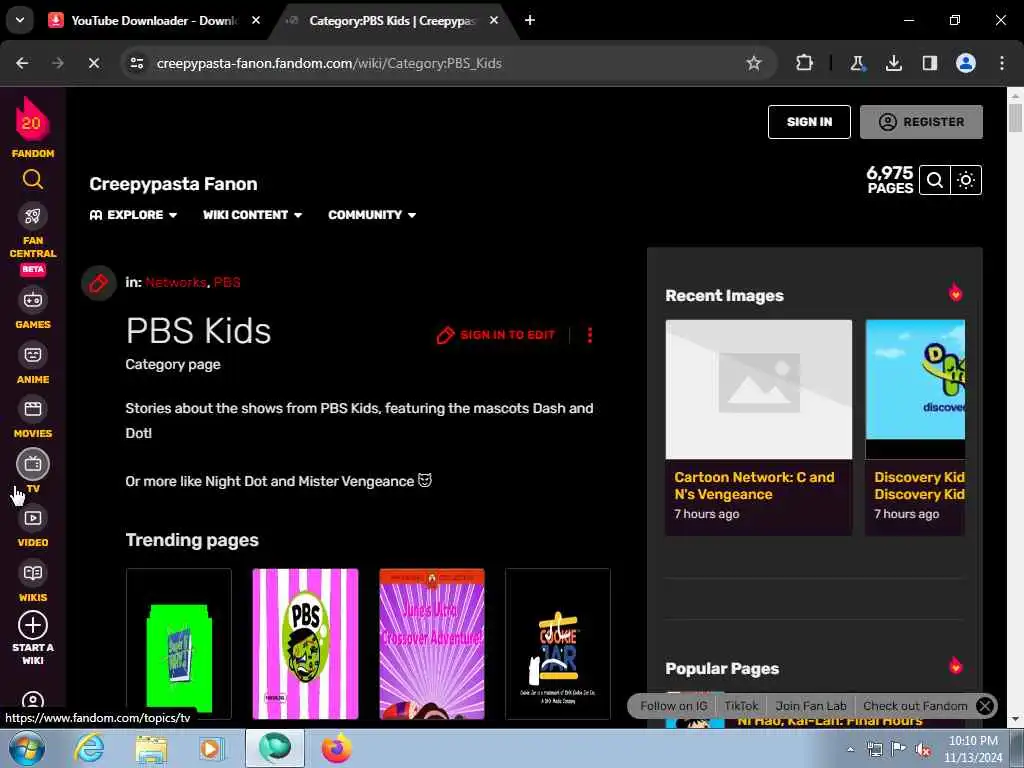Viewport: 1024px width, 768px height.
Task: Show hidden system tray icons
Action: pyautogui.click(x=850, y=749)
